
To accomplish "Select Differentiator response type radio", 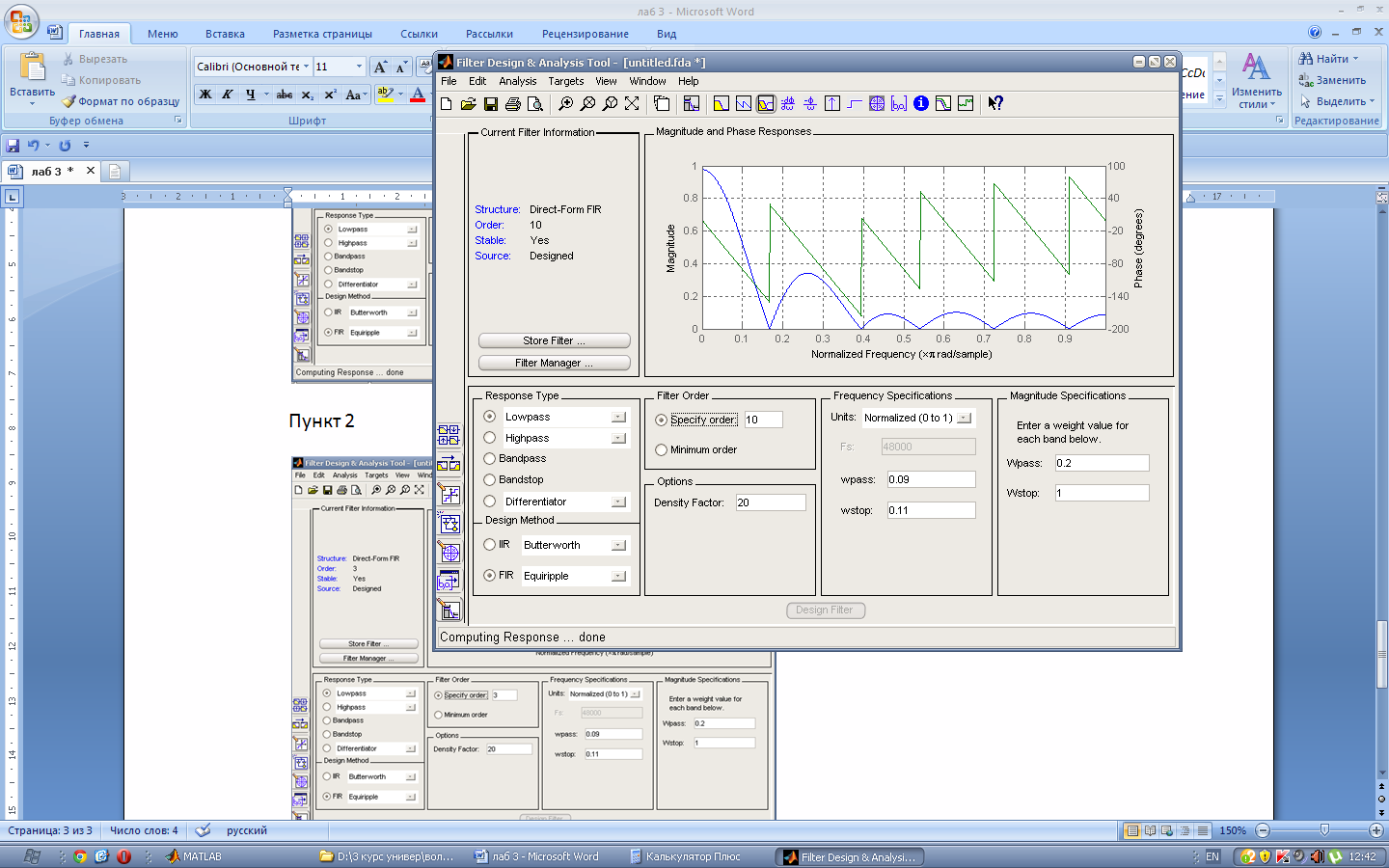I will [x=490, y=502].
